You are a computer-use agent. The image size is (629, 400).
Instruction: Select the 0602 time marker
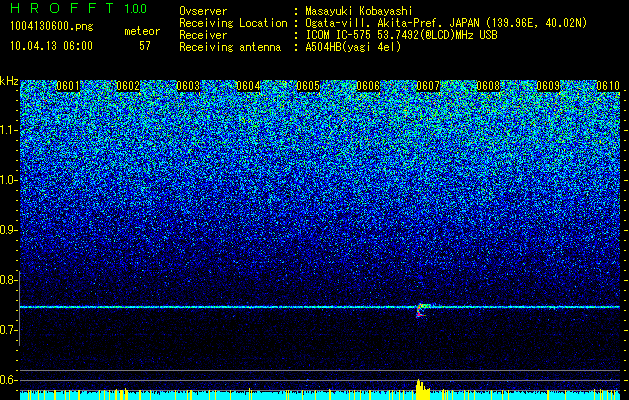pyautogui.click(x=128, y=86)
